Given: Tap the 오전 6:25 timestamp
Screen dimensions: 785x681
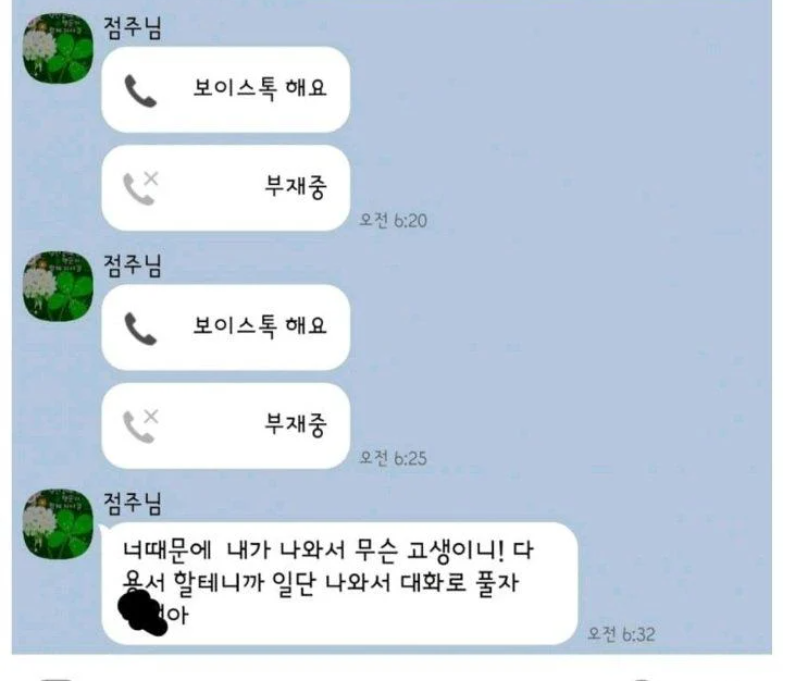Looking at the screenshot, I should pyautogui.click(x=393, y=458).
